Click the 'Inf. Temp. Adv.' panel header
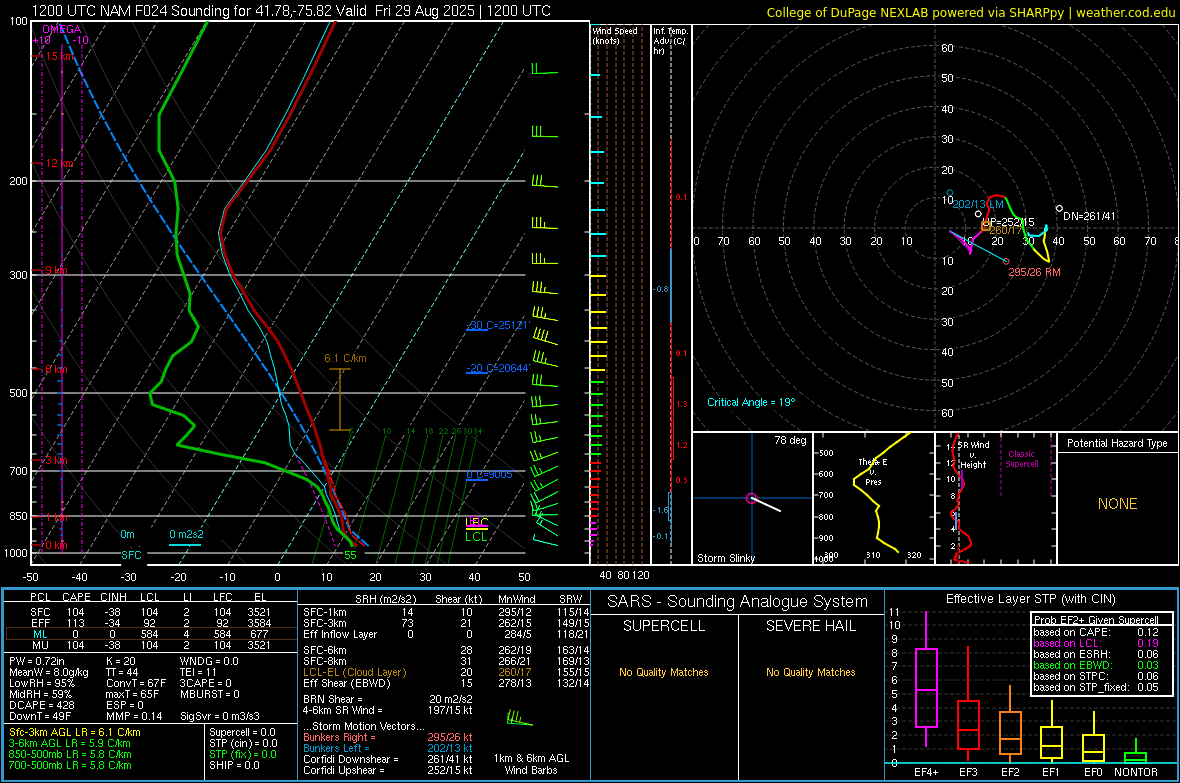 (x=671, y=41)
